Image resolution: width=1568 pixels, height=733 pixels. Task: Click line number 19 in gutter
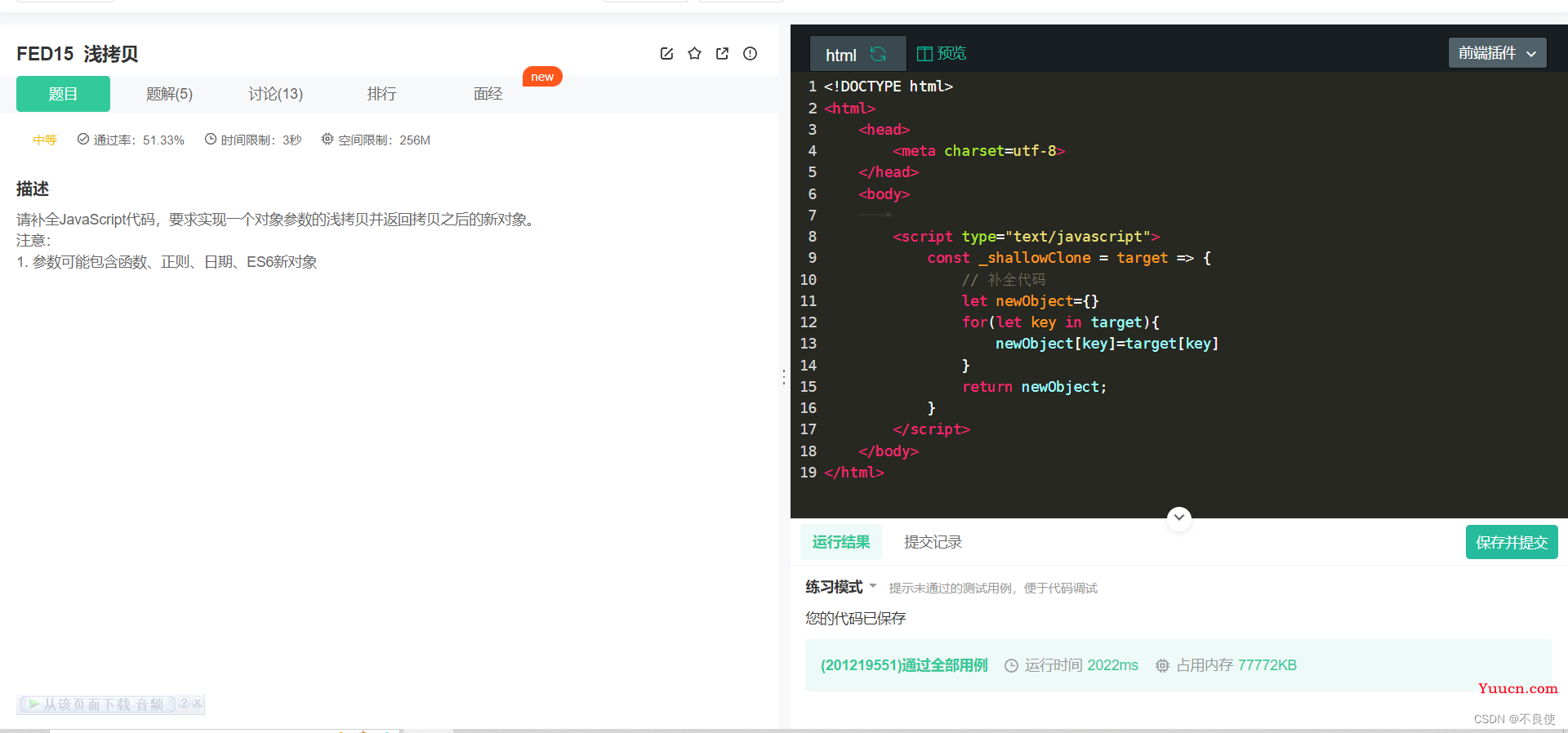coord(808,473)
